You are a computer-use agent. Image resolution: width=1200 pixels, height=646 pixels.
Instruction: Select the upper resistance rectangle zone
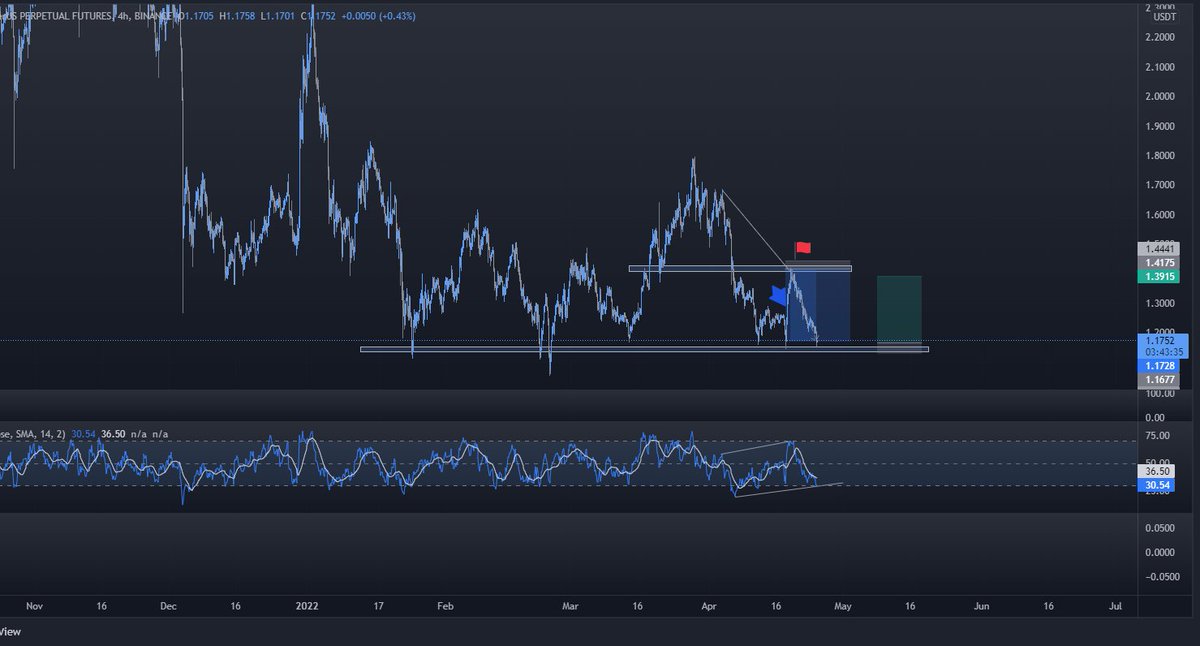(739, 268)
